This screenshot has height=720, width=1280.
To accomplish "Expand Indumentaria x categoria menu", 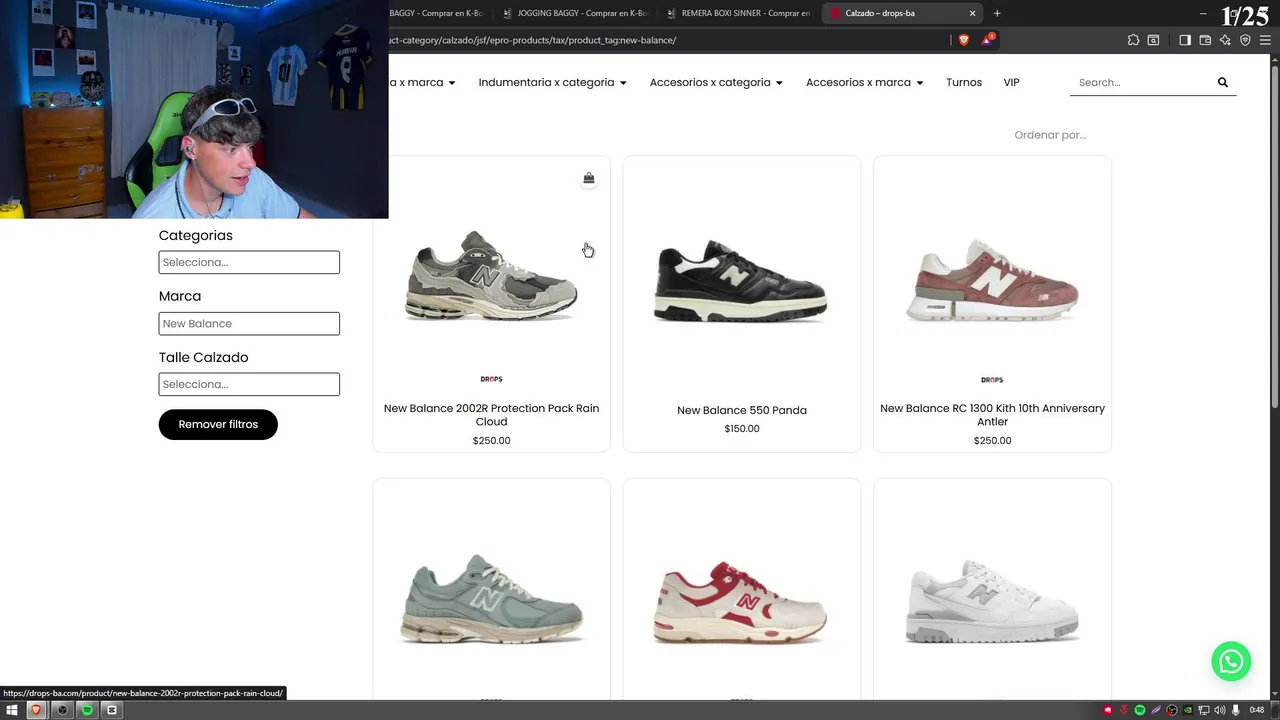I will [552, 82].
